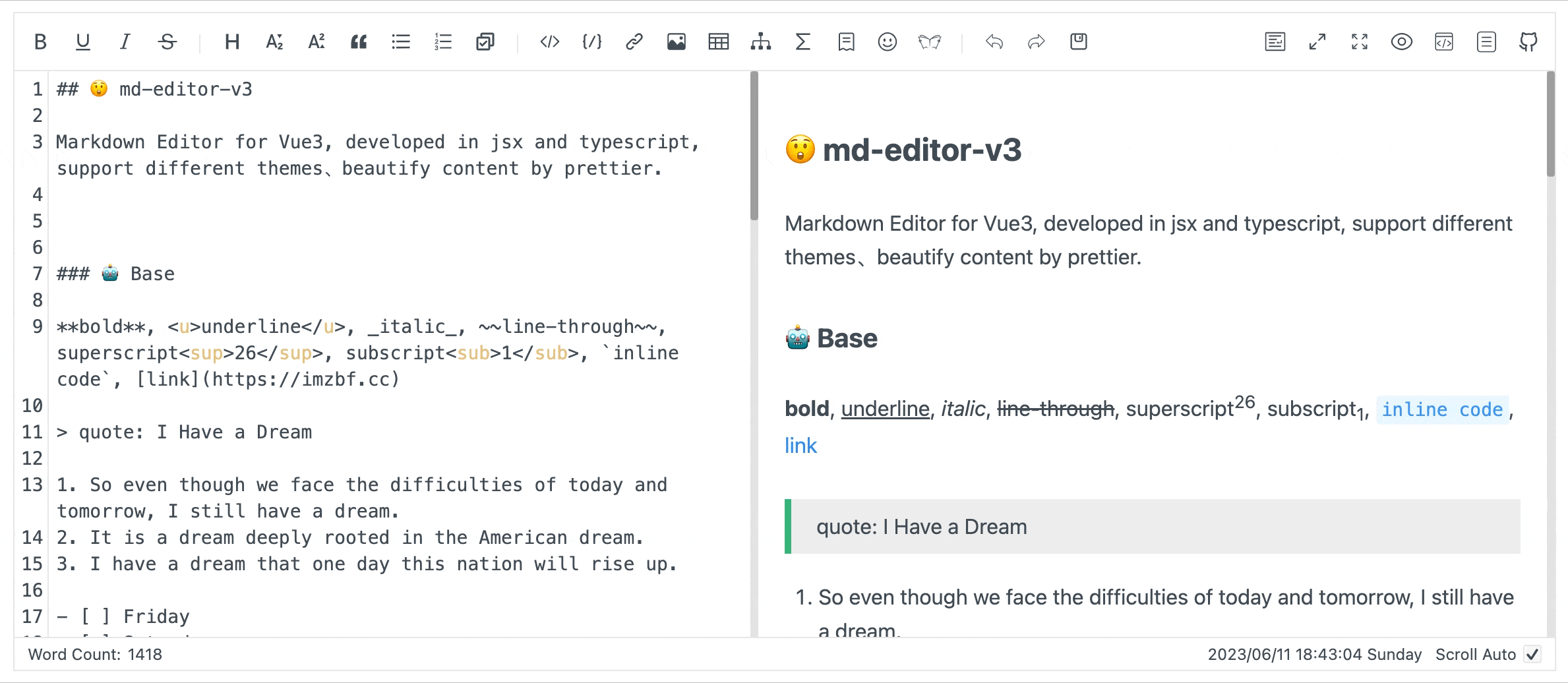Toggle the catalog outline panel
The height and width of the screenshot is (683, 1568).
tap(1486, 42)
